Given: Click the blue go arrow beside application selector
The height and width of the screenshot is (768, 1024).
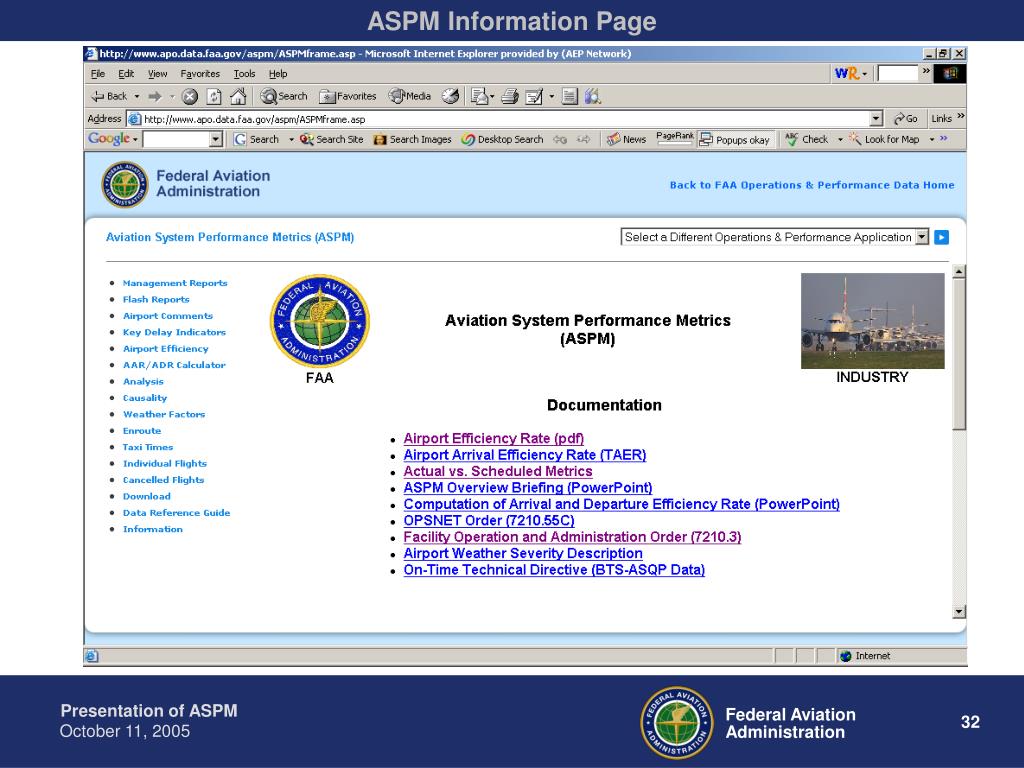Looking at the screenshot, I should coord(941,237).
